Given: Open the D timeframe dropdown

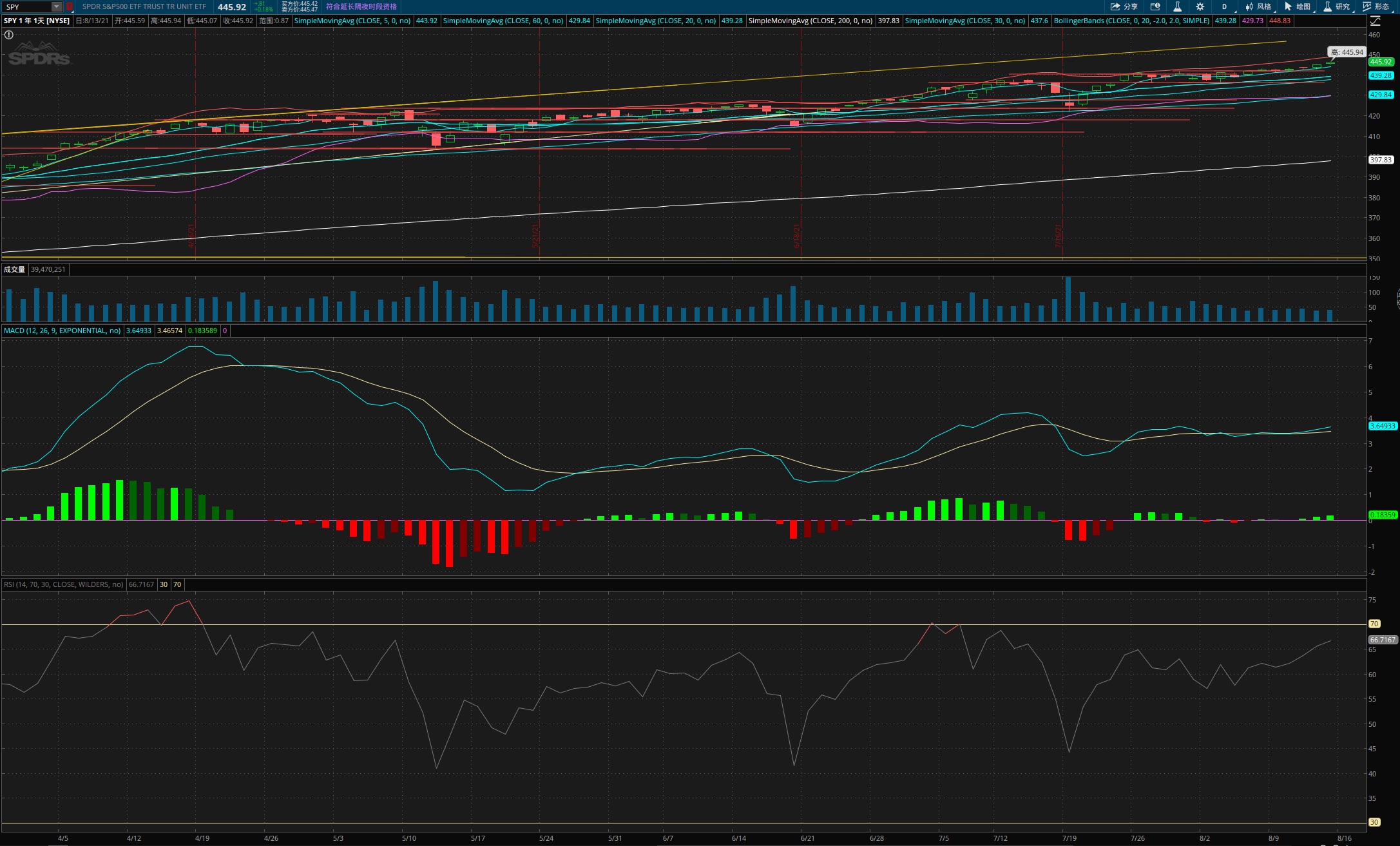Looking at the screenshot, I should click(1224, 6).
